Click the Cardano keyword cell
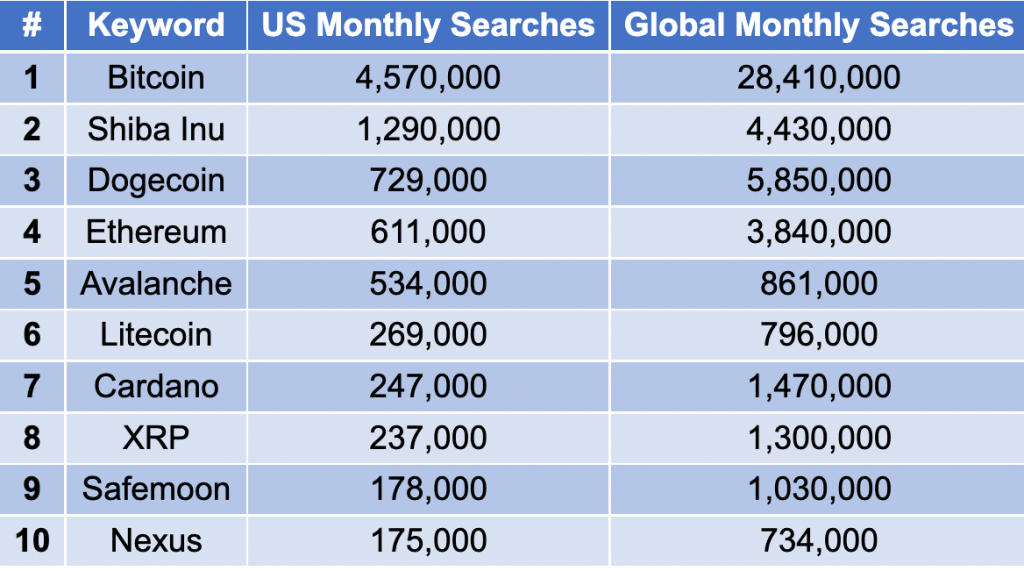Viewport: 1024px width, 571px height. tap(156, 386)
